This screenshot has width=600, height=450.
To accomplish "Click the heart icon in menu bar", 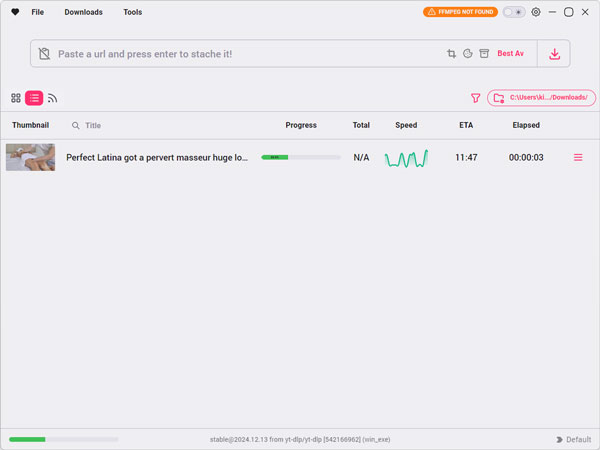I will point(15,12).
